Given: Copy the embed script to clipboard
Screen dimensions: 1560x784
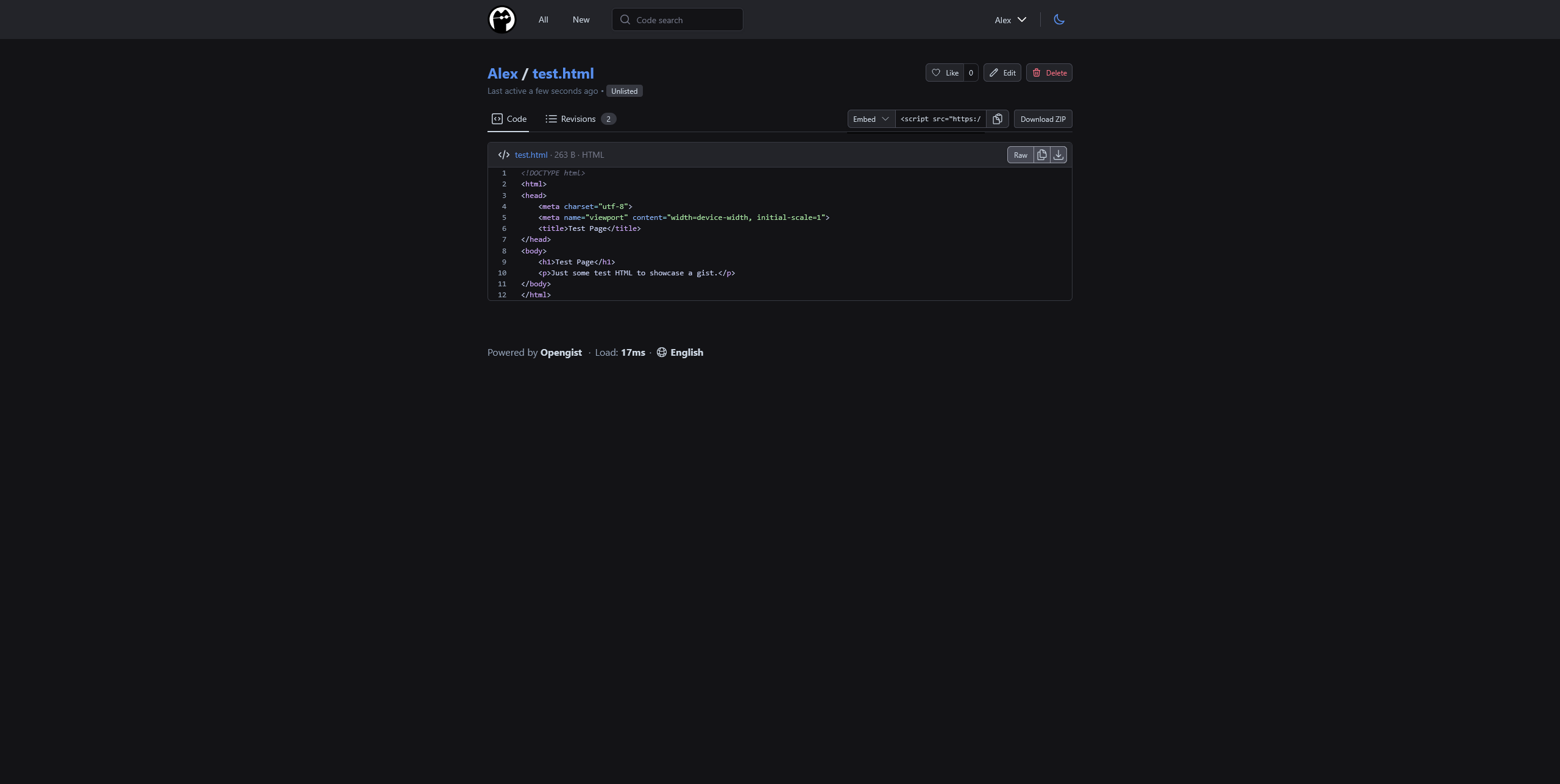Looking at the screenshot, I should pos(998,119).
